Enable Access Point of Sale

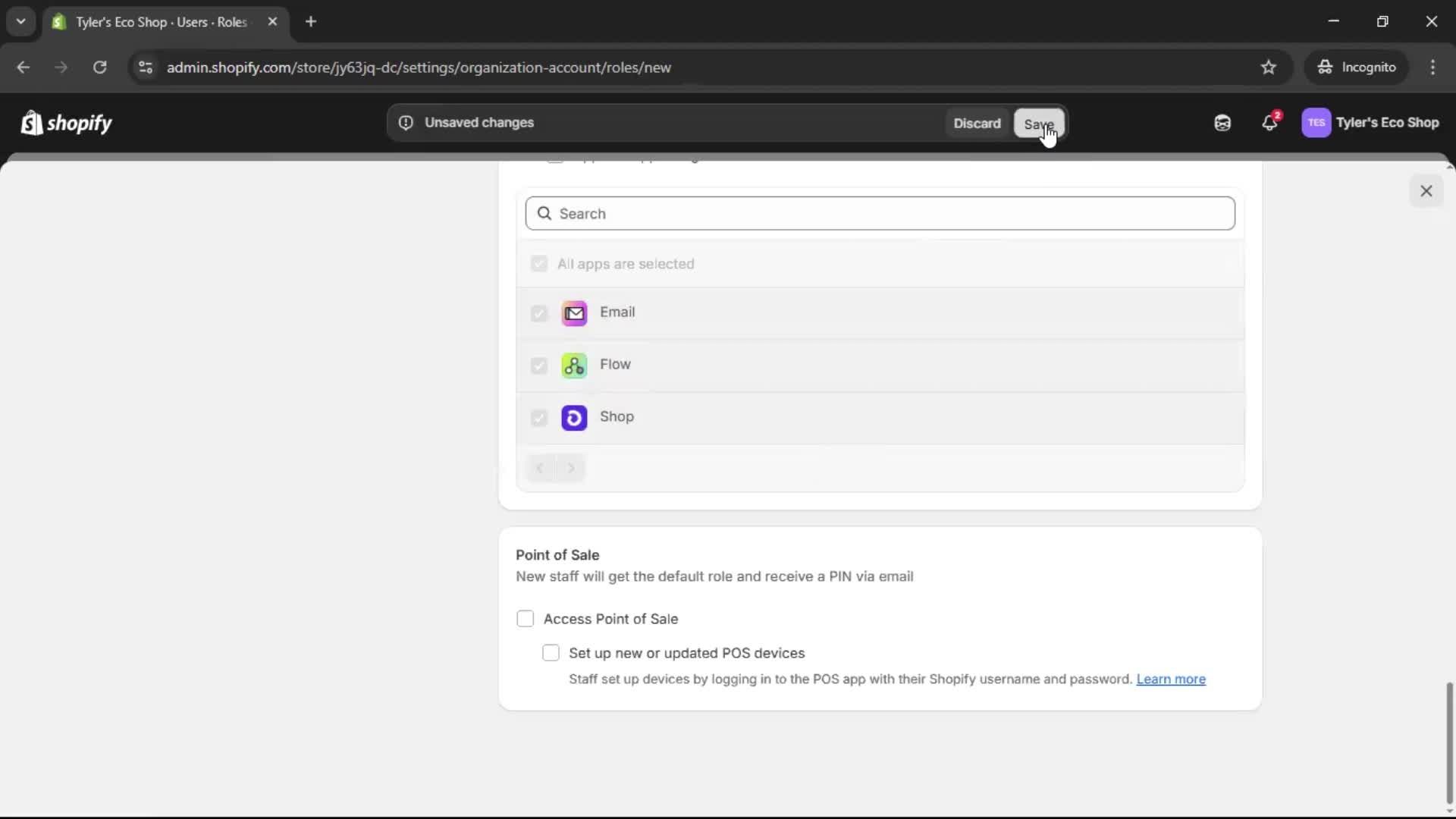526,619
